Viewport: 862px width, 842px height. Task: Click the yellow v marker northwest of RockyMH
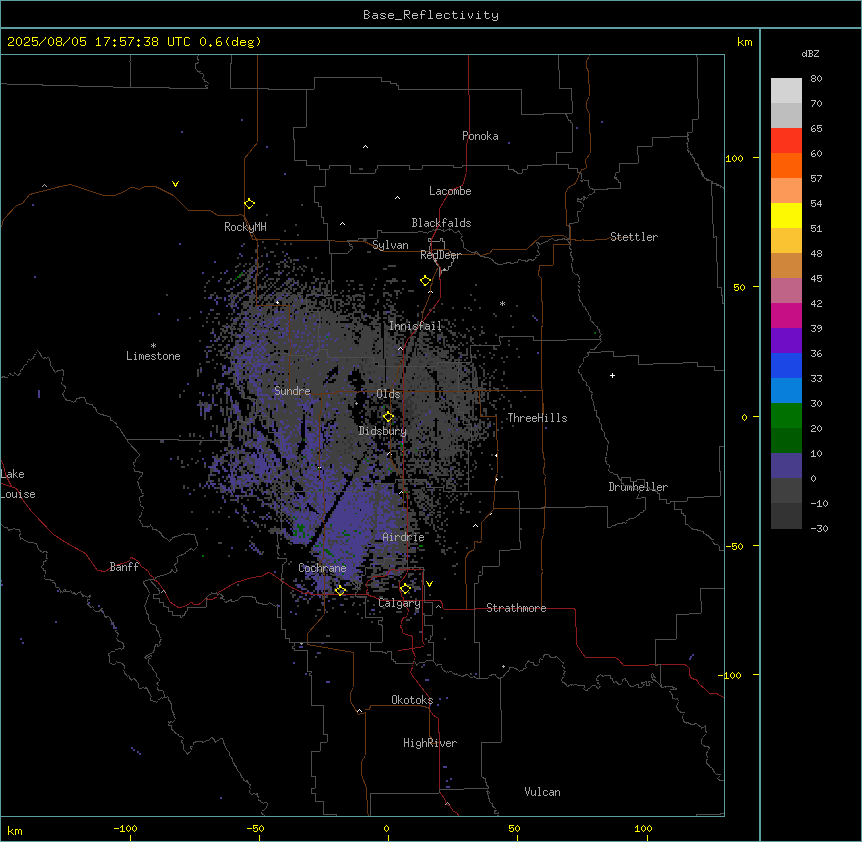pyautogui.click(x=175, y=184)
